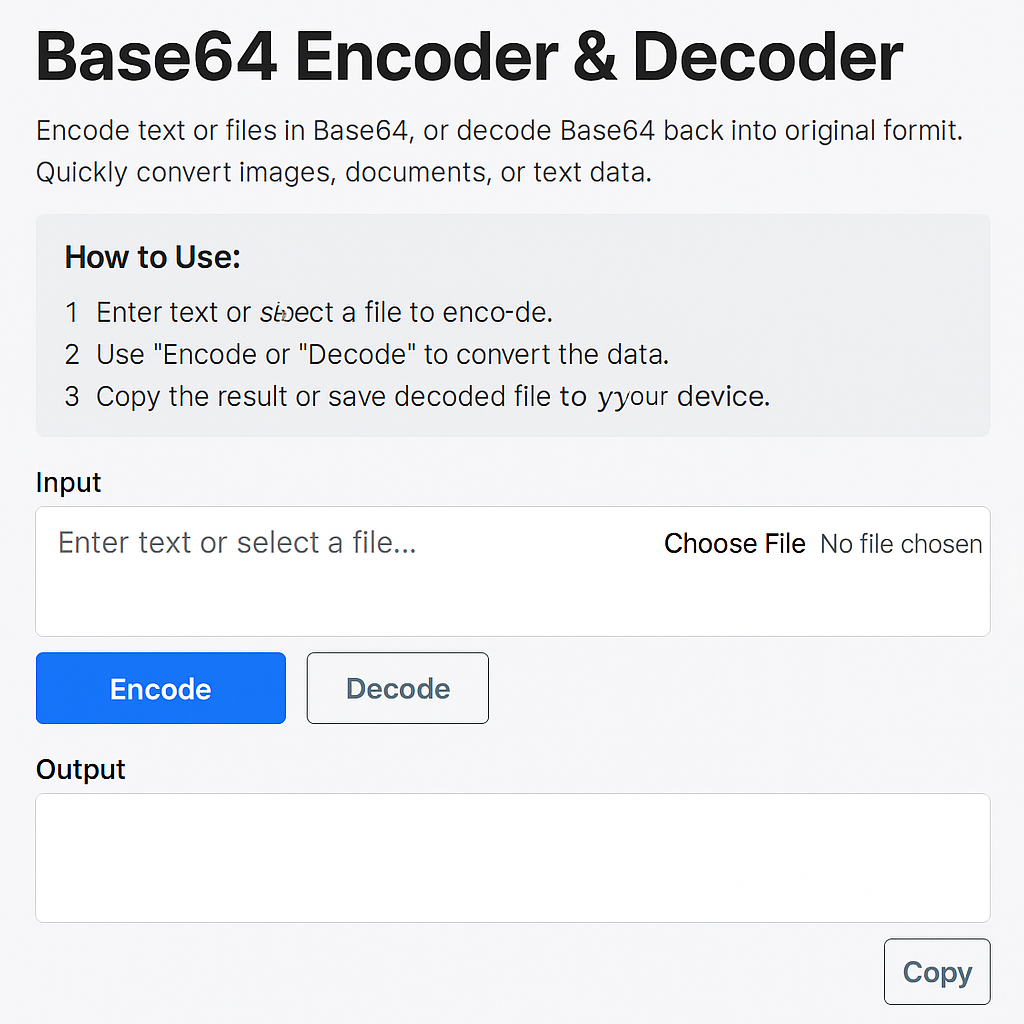Click the Output text area

coord(512,857)
